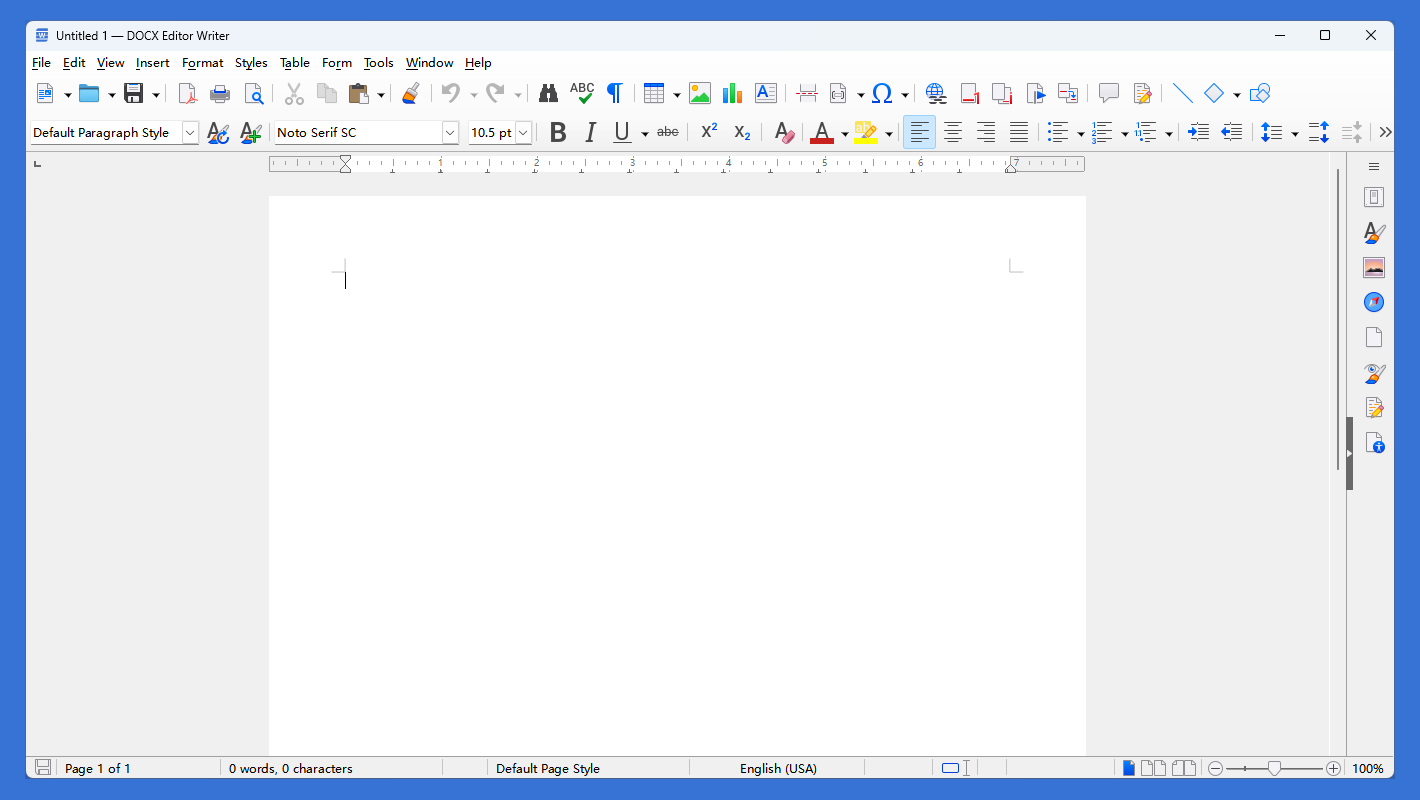Save document via status bar icon
1420x800 pixels.
coord(43,768)
